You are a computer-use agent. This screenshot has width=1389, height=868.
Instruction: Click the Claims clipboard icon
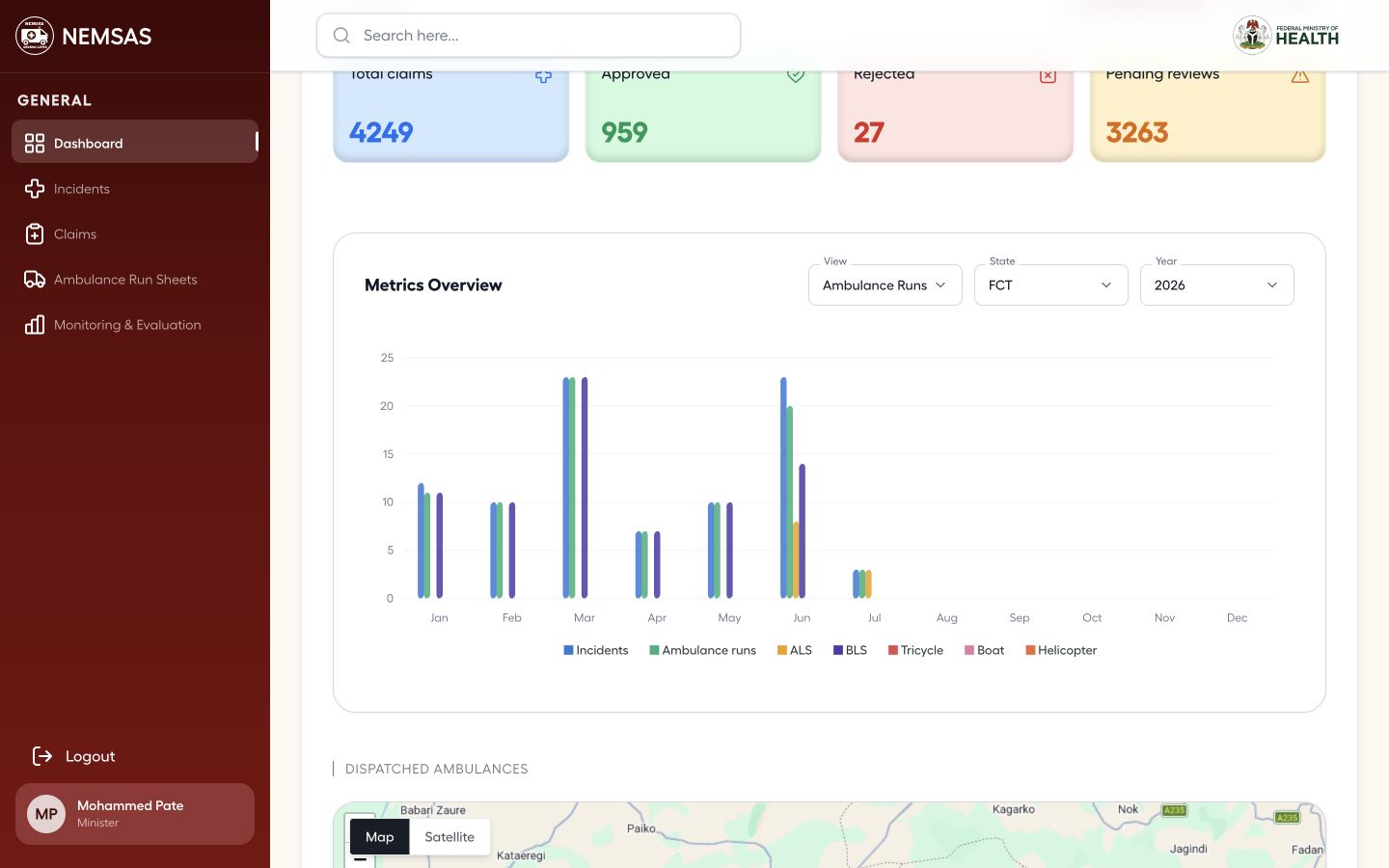(35, 234)
